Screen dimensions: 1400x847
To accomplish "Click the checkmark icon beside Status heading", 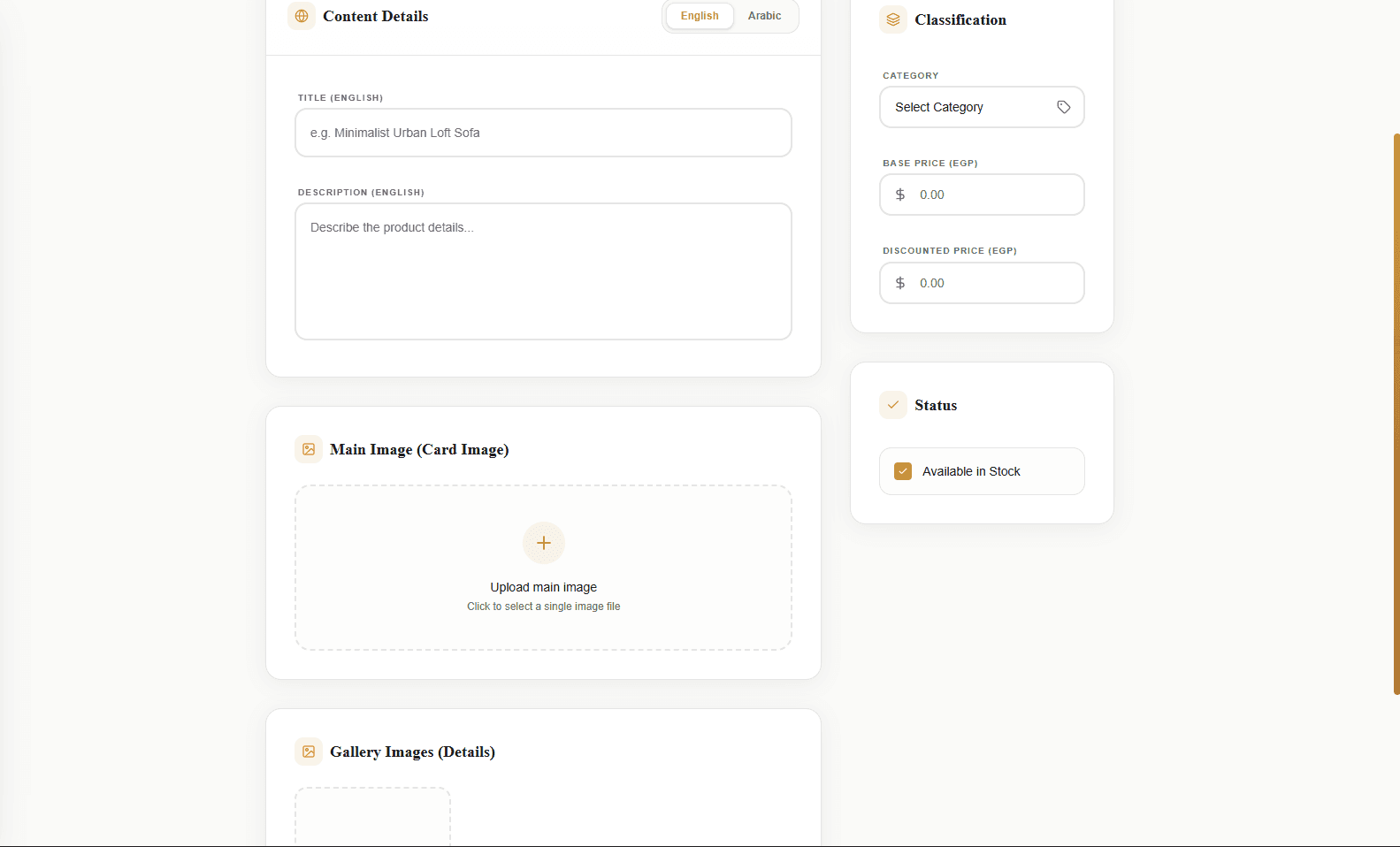I will tap(893, 405).
